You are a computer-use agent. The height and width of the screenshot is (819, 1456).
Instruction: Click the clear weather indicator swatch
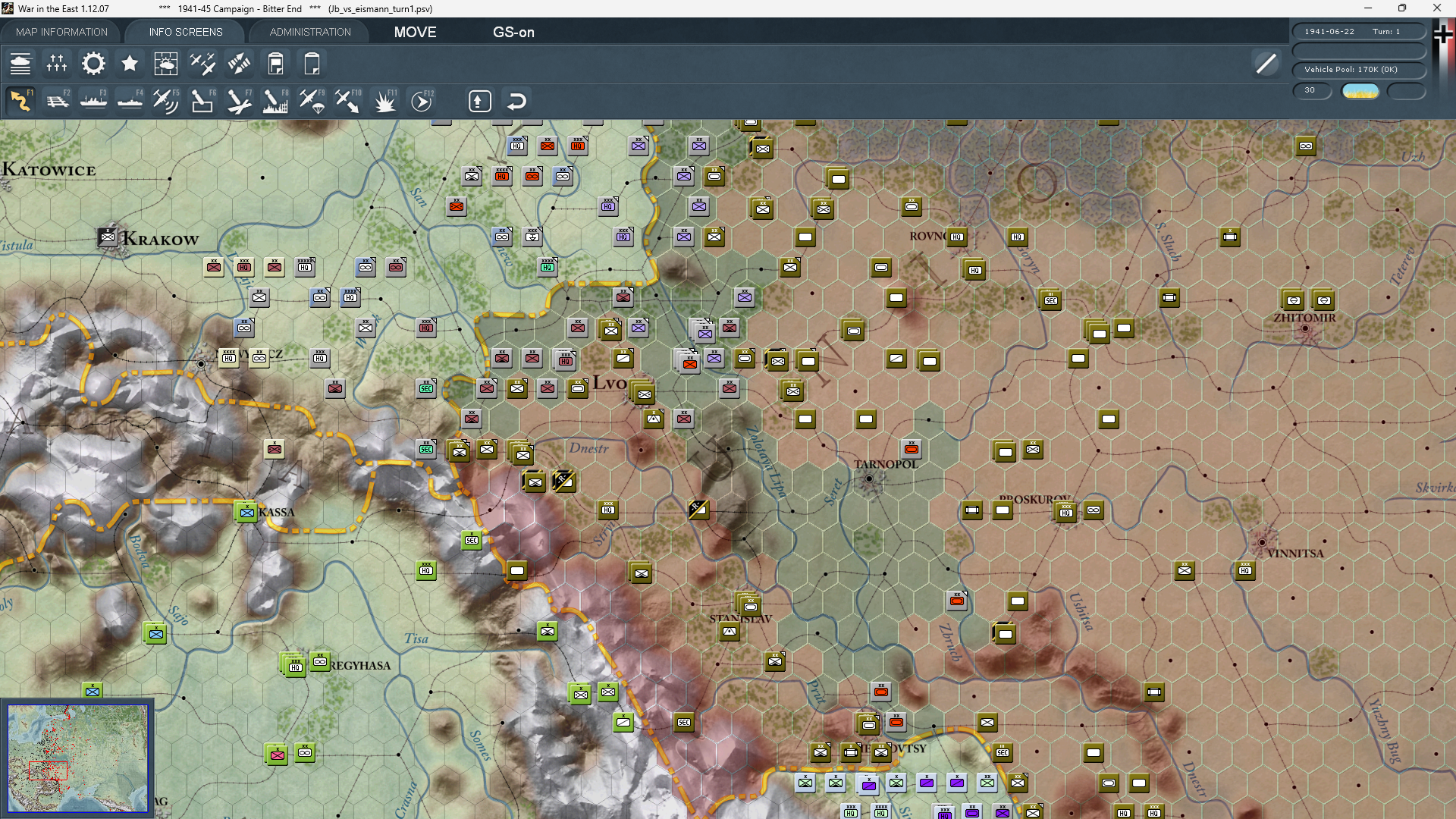pyautogui.click(x=1360, y=91)
